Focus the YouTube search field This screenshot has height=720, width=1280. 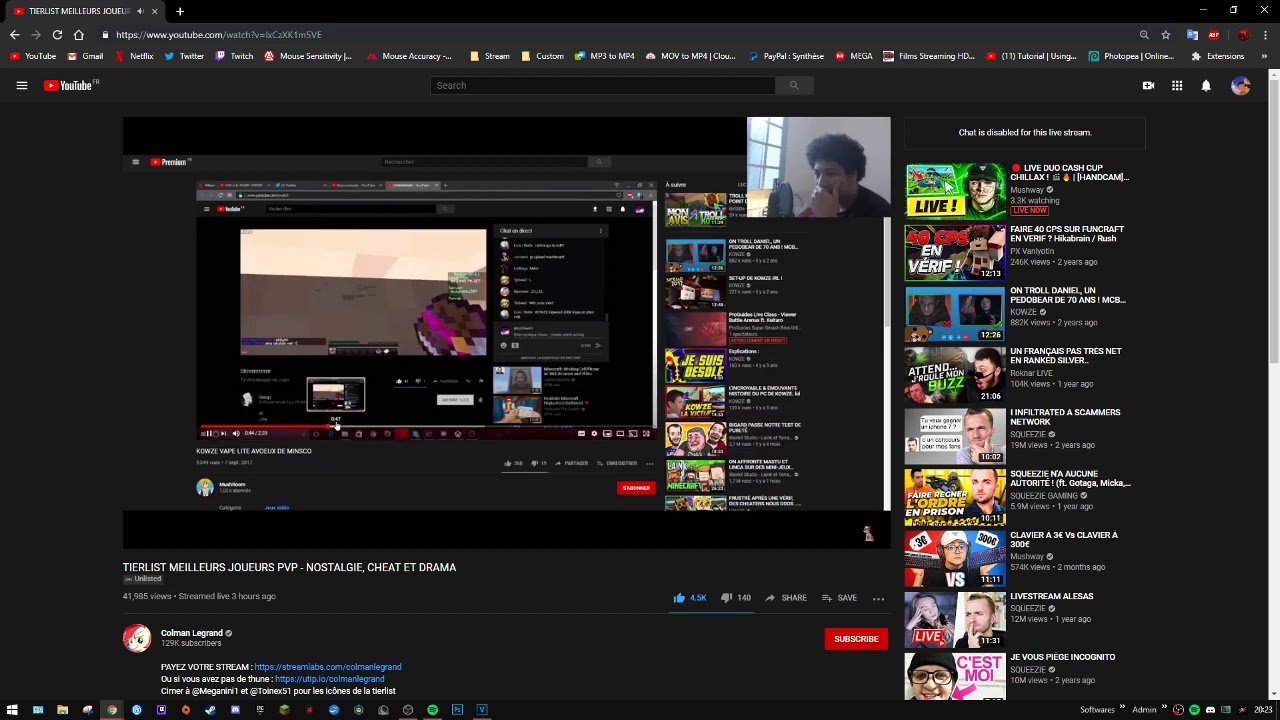603,86
